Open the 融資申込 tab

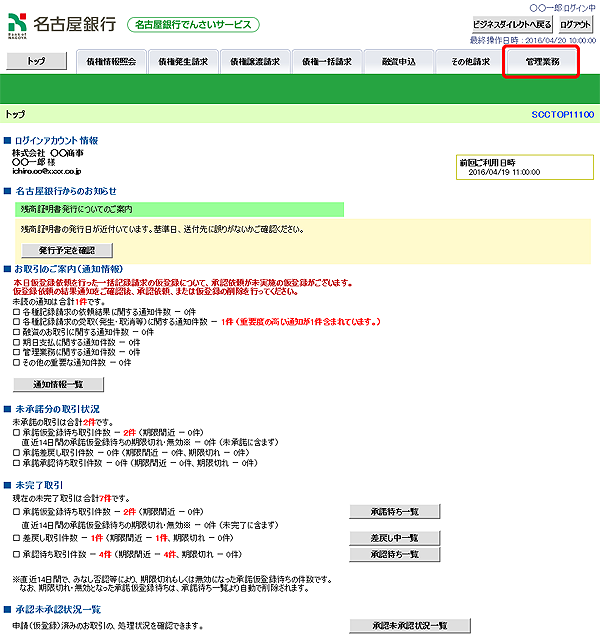pyautogui.click(x=398, y=62)
